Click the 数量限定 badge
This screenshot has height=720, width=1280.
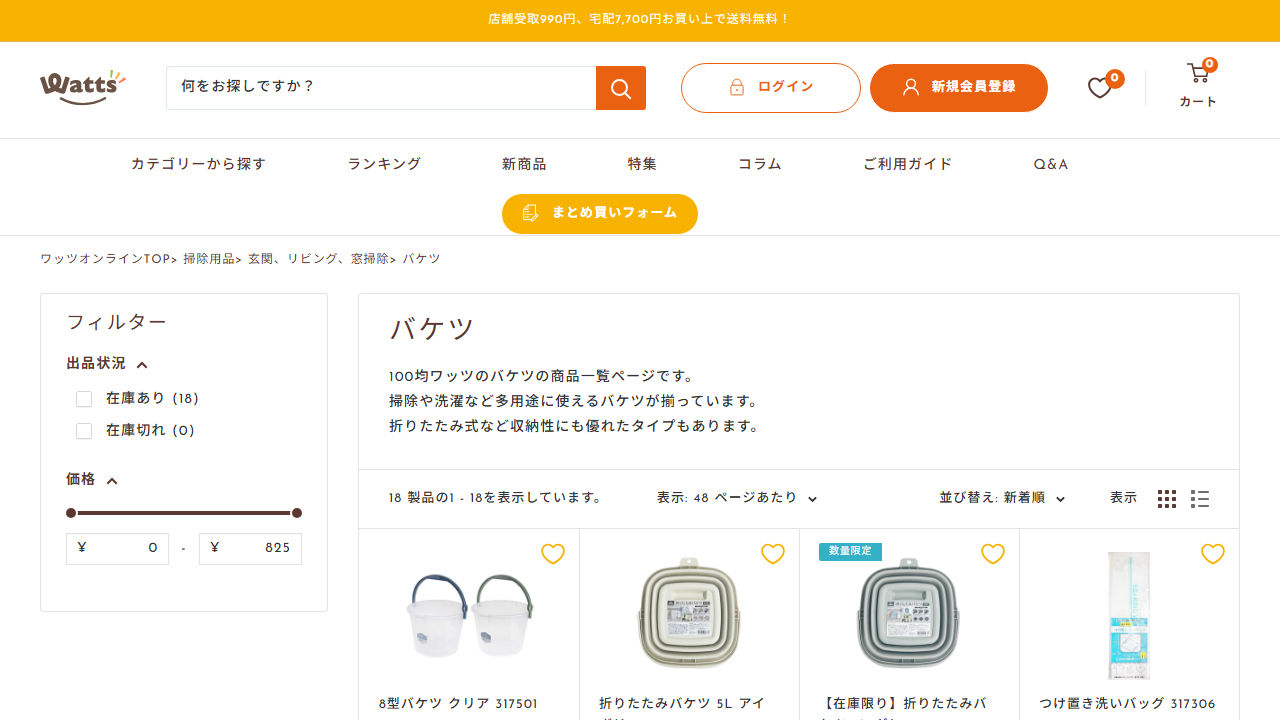(x=850, y=552)
